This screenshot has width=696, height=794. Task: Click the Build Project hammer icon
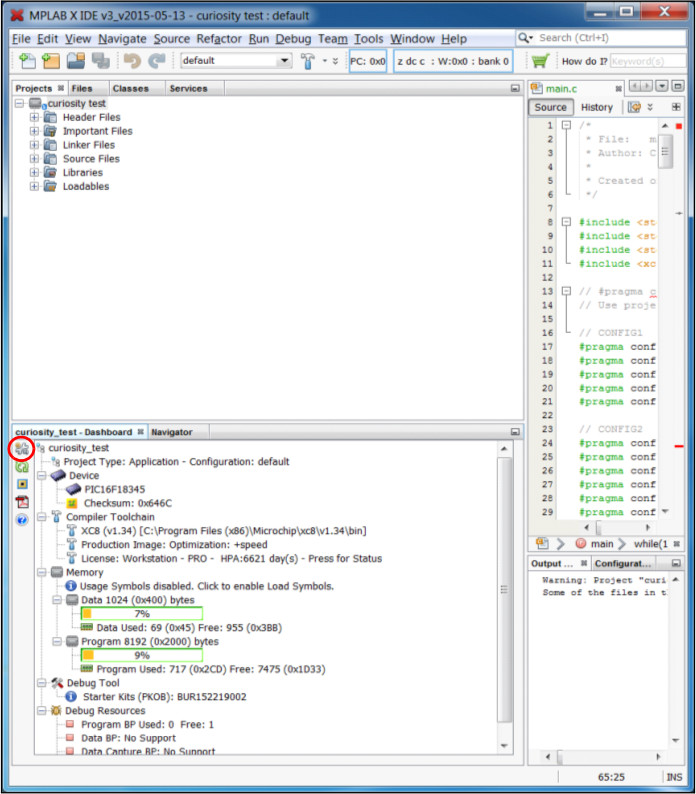point(307,61)
